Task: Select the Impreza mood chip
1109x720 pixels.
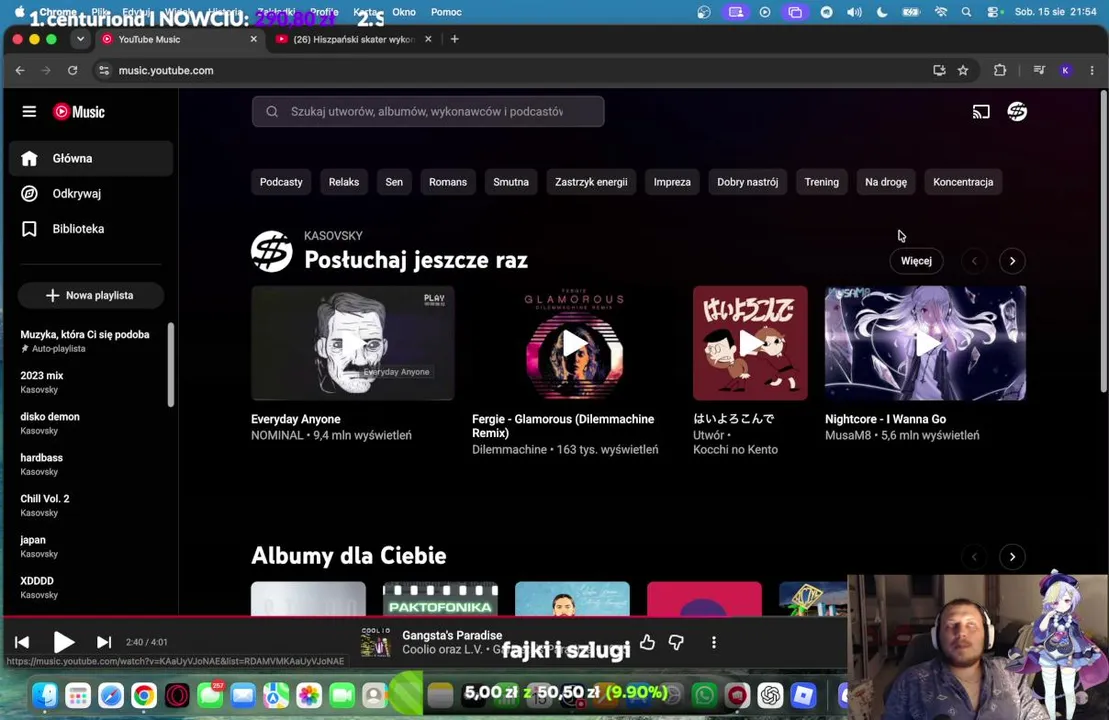Action: pos(672,182)
